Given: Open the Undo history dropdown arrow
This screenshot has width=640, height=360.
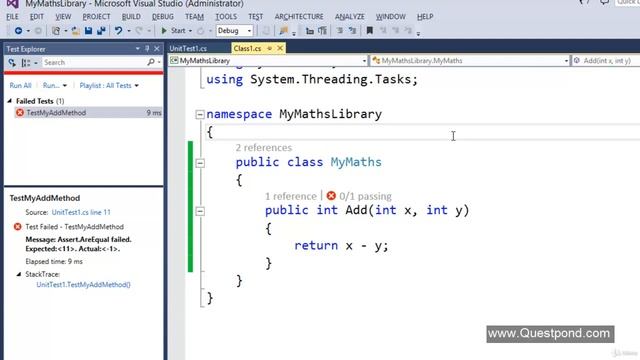Looking at the screenshot, I should click(x=129, y=31).
